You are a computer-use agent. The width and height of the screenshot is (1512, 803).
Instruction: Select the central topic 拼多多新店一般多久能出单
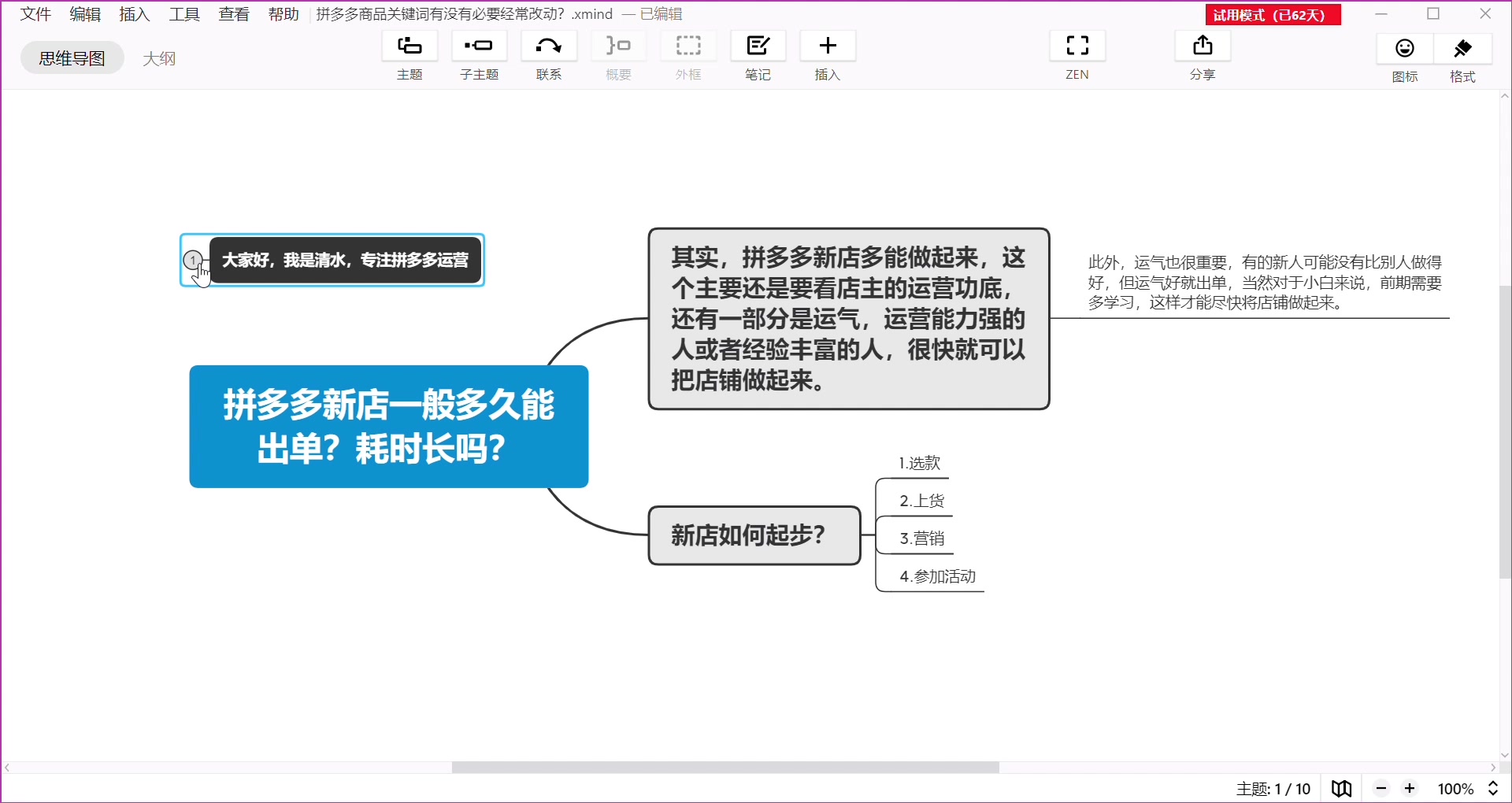389,427
